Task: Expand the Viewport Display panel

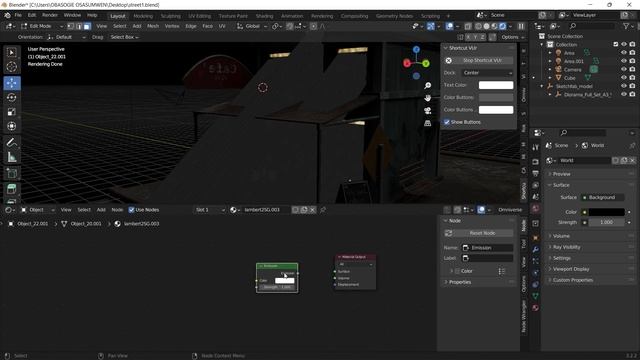Action: pyautogui.click(x=571, y=269)
